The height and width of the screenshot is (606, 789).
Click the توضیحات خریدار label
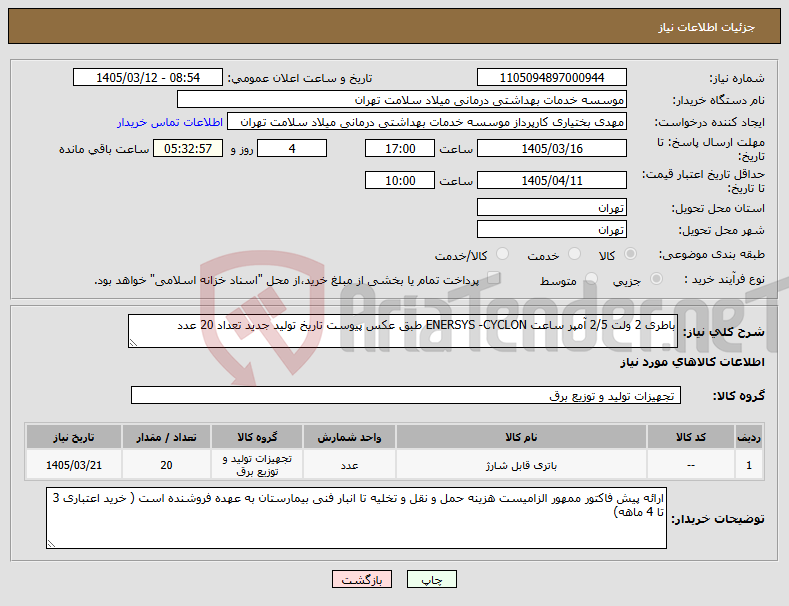(719, 518)
